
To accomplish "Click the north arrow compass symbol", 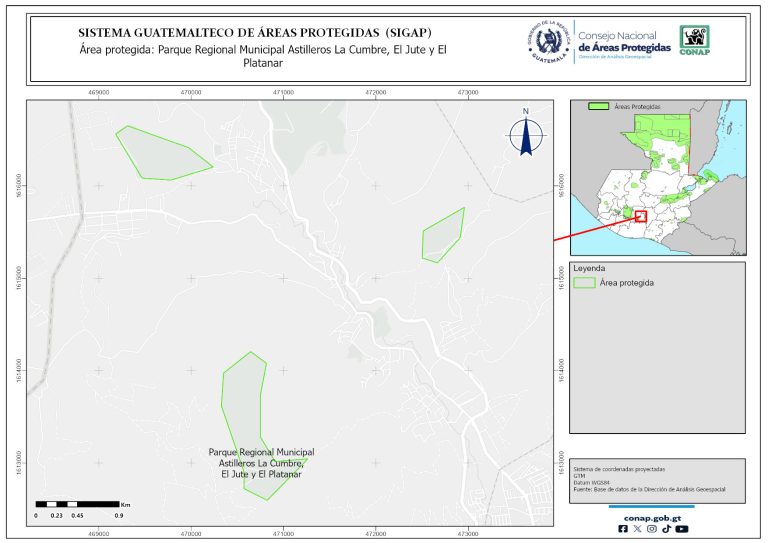I will 525,134.
